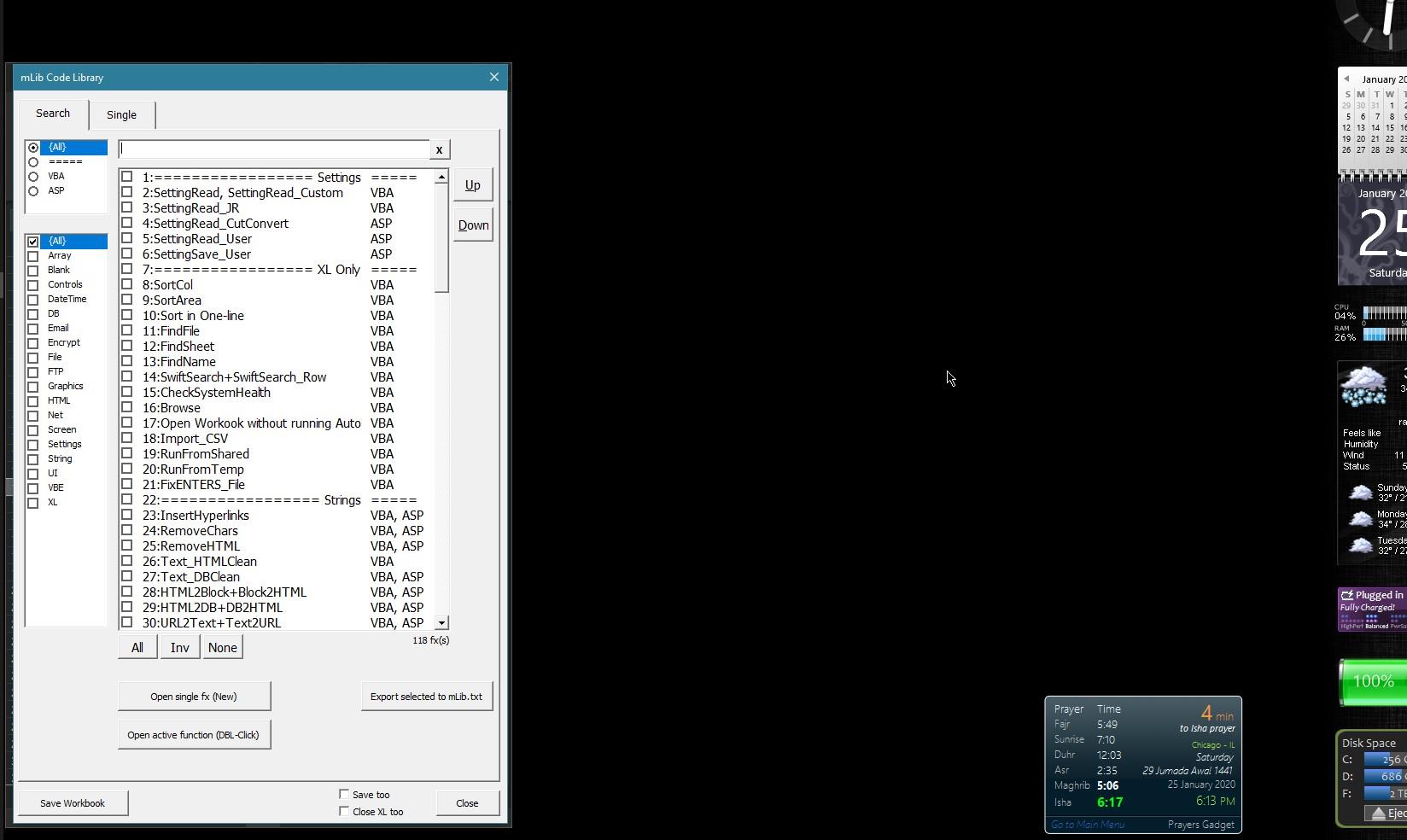Tick the checkbox for 8:SortCol
The image size is (1407, 840).
[127, 284]
